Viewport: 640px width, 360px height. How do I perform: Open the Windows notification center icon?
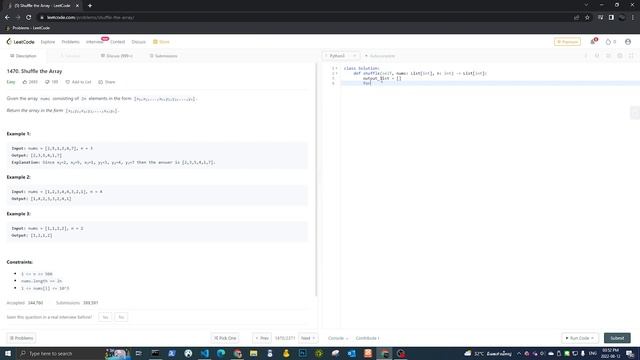coord(630,353)
